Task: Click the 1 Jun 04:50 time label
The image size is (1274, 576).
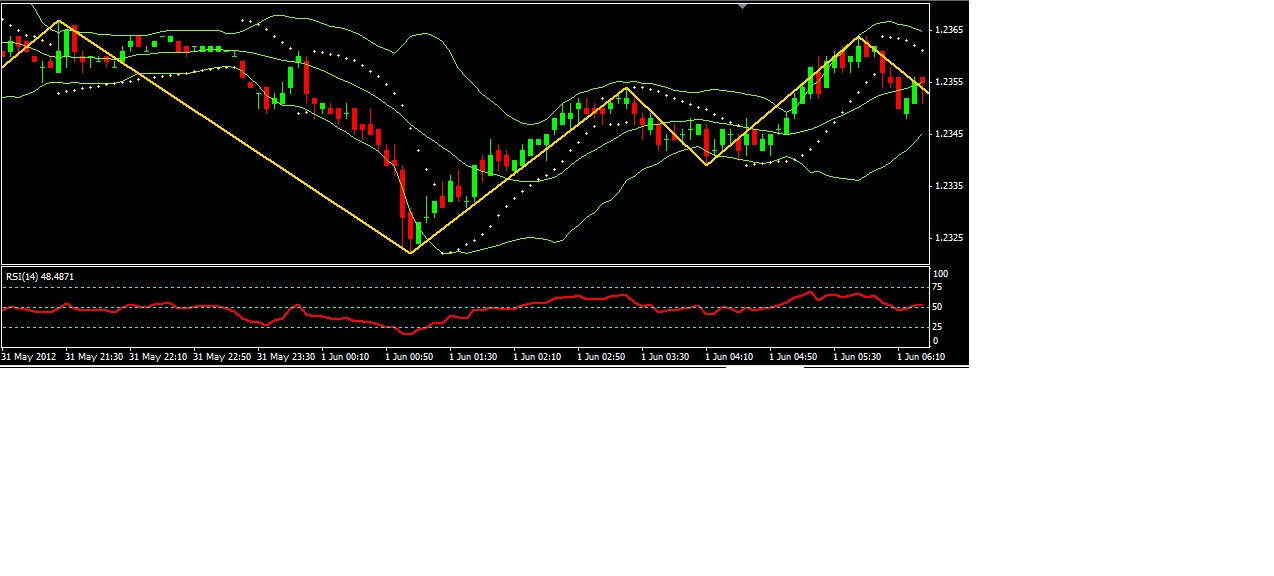Action: [x=793, y=356]
